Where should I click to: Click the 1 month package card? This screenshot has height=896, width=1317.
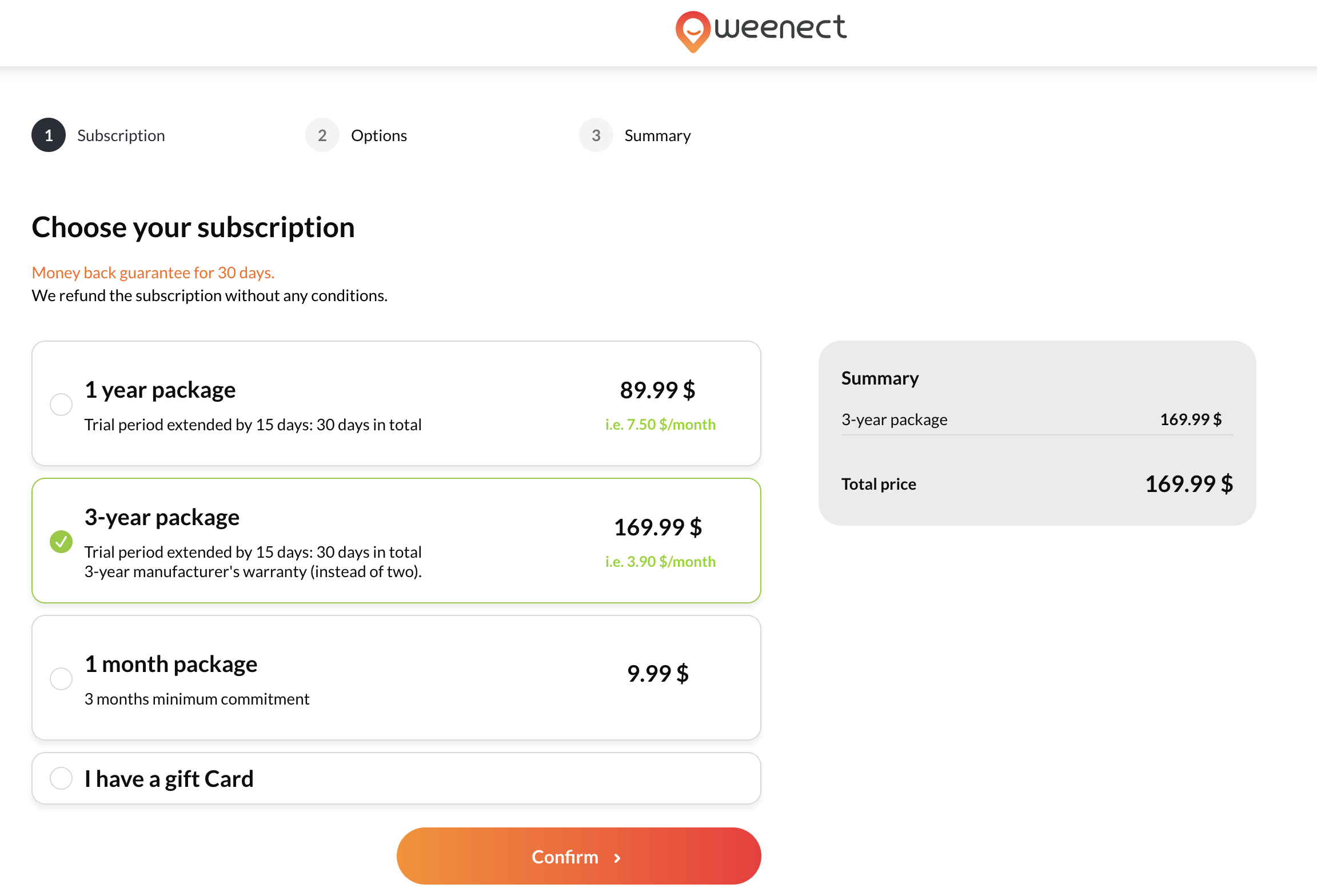396,678
